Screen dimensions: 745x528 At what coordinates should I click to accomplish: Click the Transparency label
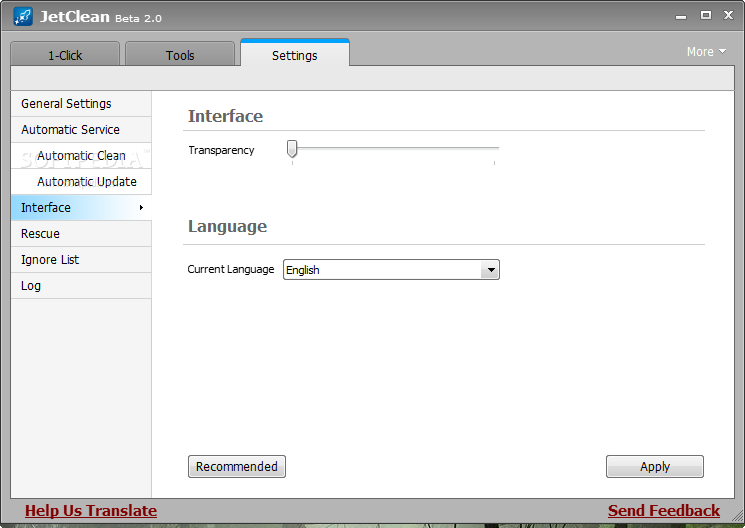(x=221, y=150)
